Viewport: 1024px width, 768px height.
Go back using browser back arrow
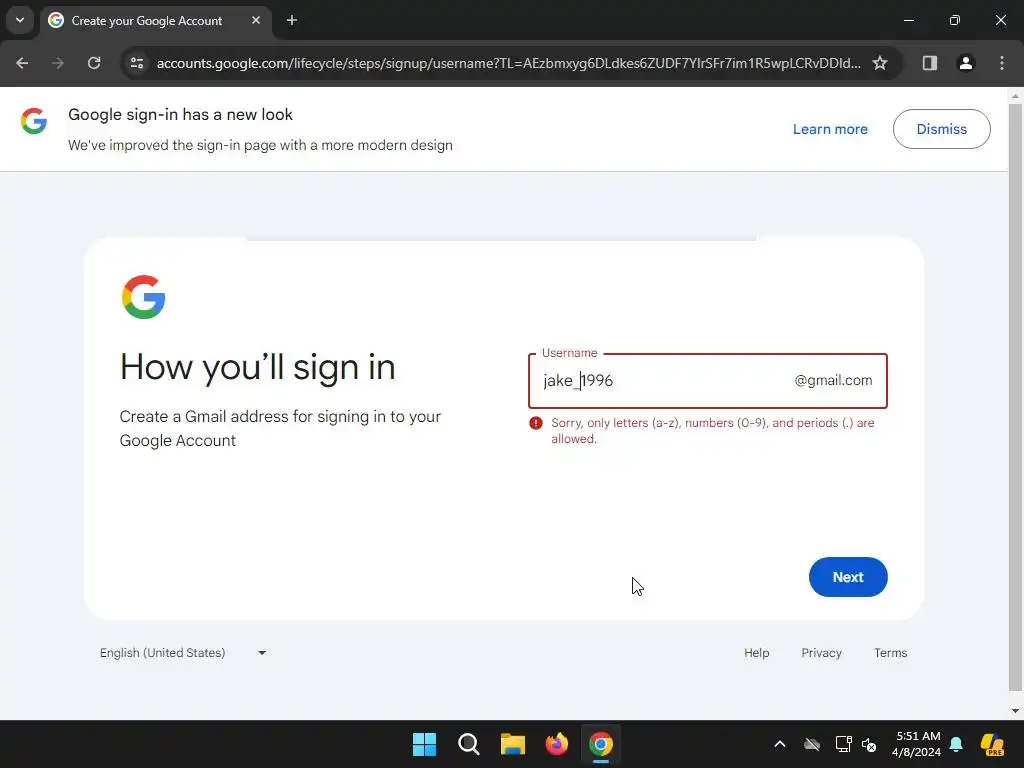pyautogui.click(x=22, y=63)
